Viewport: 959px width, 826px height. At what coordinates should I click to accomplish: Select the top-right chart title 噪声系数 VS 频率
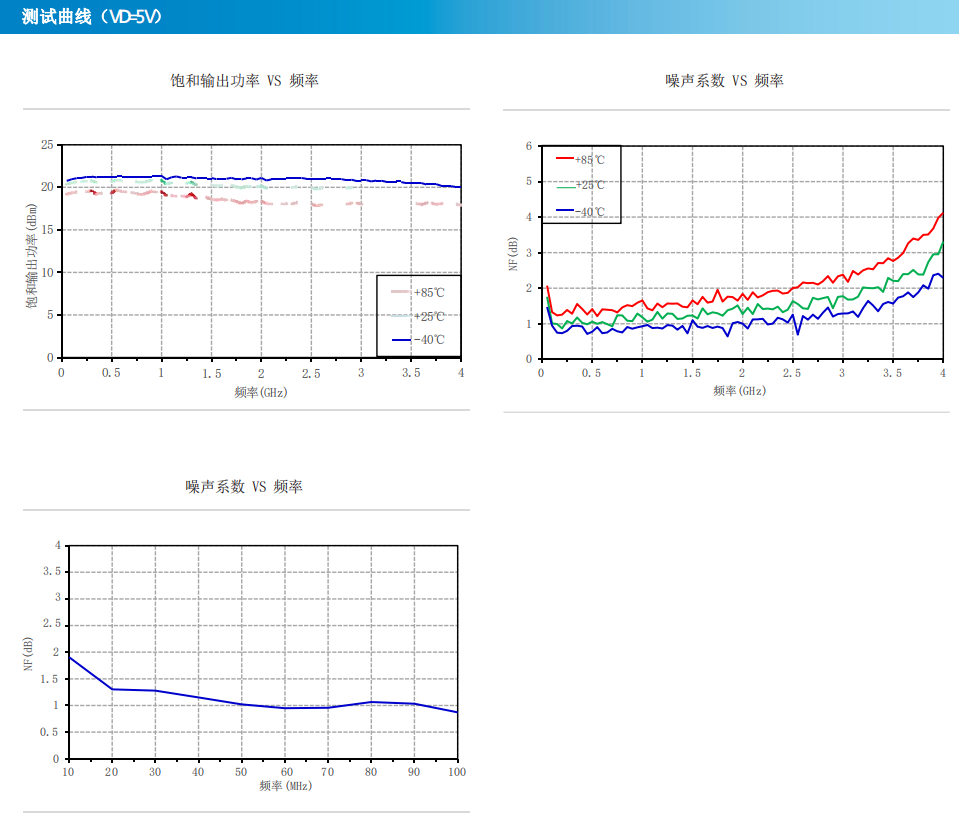click(x=725, y=81)
